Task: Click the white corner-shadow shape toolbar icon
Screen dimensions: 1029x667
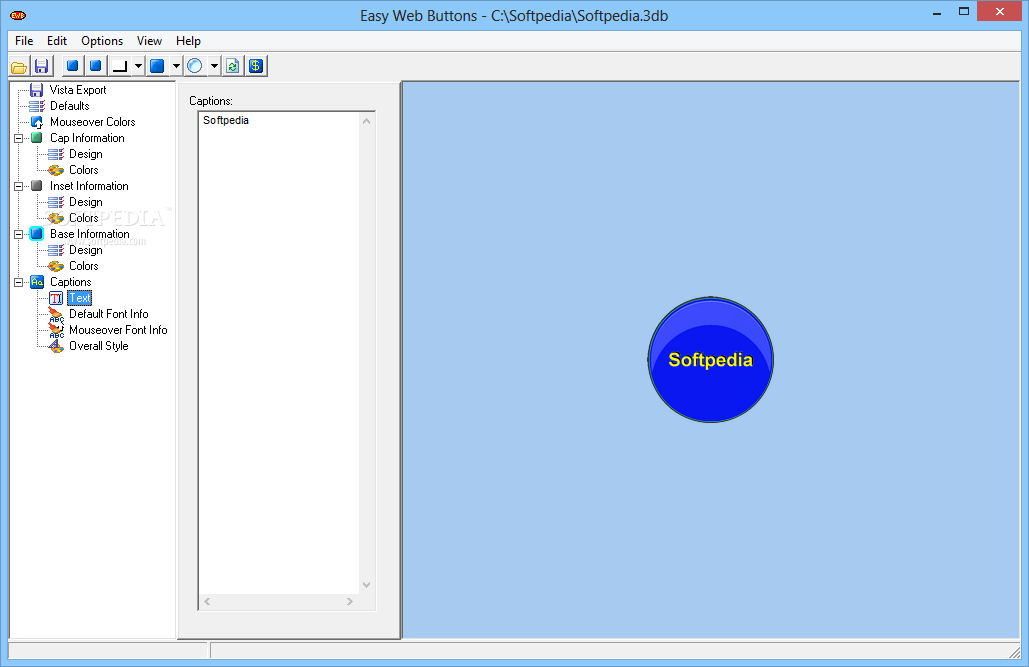Action: point(119,66)
